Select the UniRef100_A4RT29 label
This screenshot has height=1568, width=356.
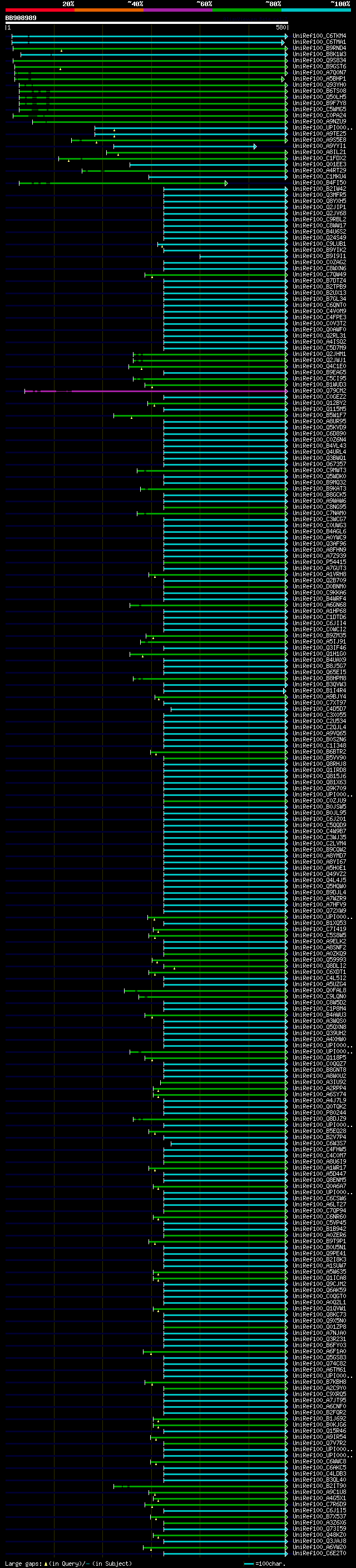point(319,170)
